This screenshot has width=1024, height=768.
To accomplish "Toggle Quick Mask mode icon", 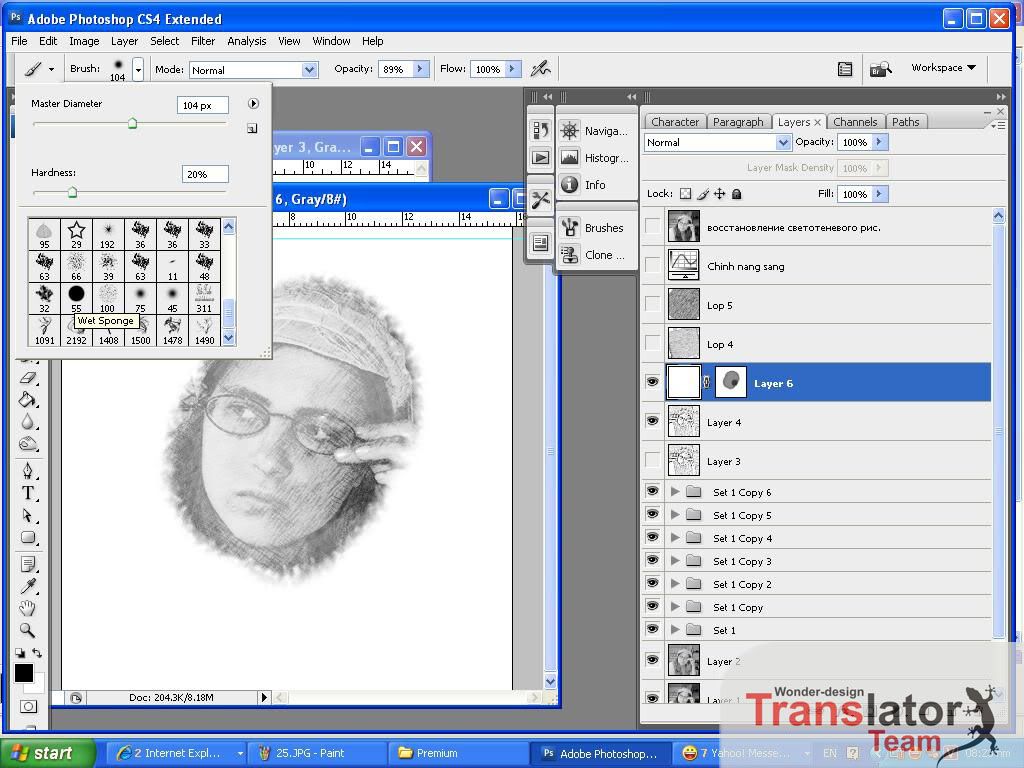I will tap(28, 707).
